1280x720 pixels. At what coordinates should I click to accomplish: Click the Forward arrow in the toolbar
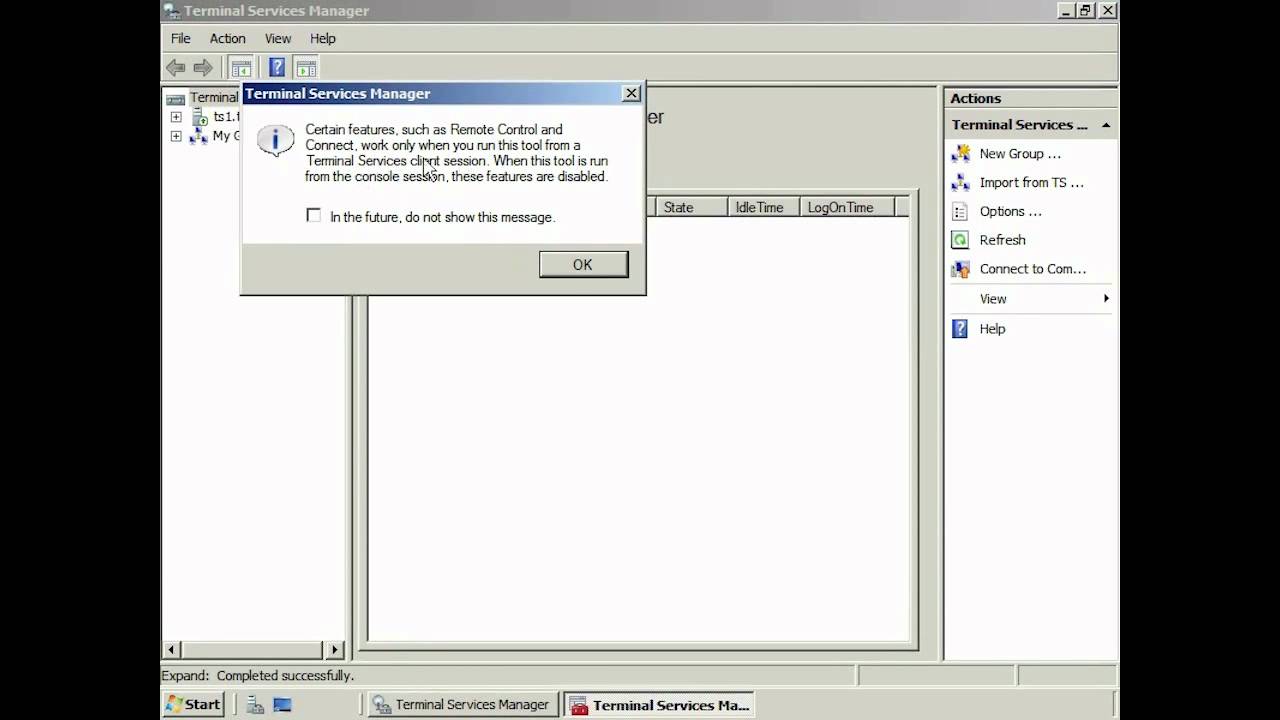click(x=203, y=68)
